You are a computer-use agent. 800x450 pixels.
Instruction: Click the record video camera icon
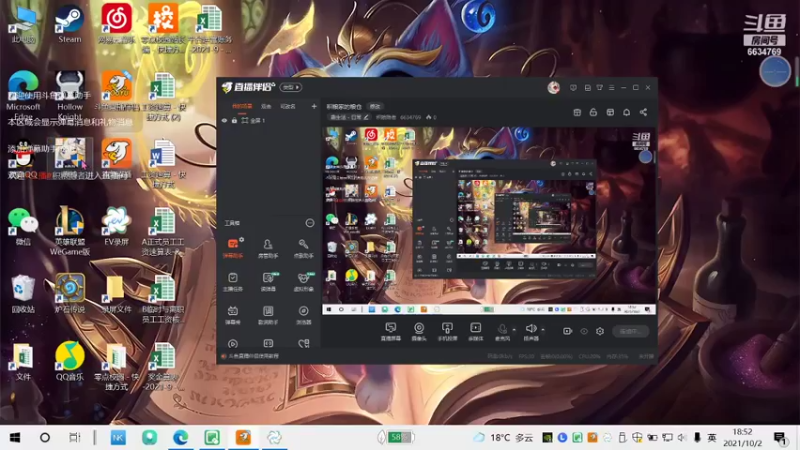coord(567,331)
